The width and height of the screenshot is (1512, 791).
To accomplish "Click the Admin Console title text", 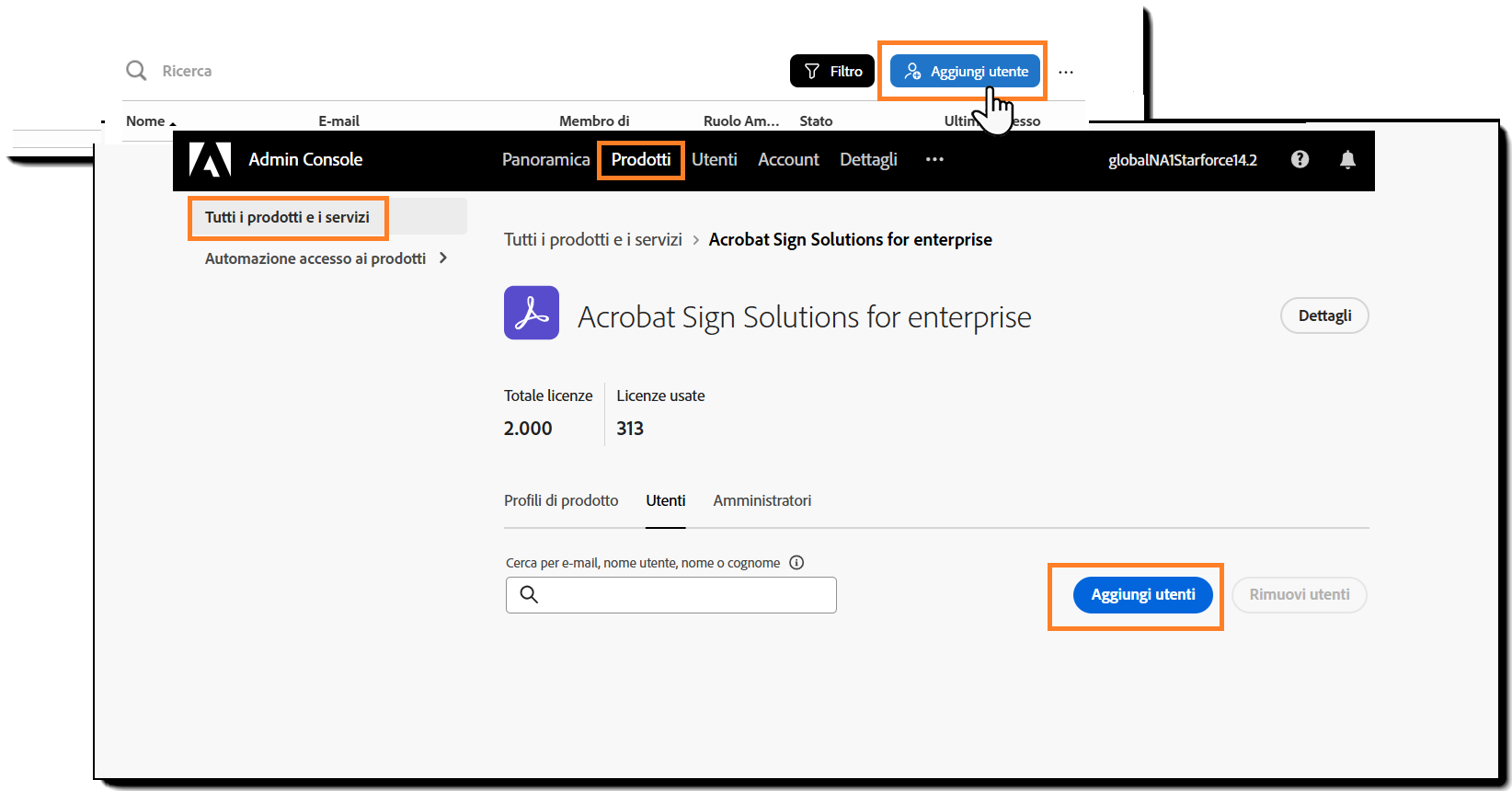I will coord(305,159).
